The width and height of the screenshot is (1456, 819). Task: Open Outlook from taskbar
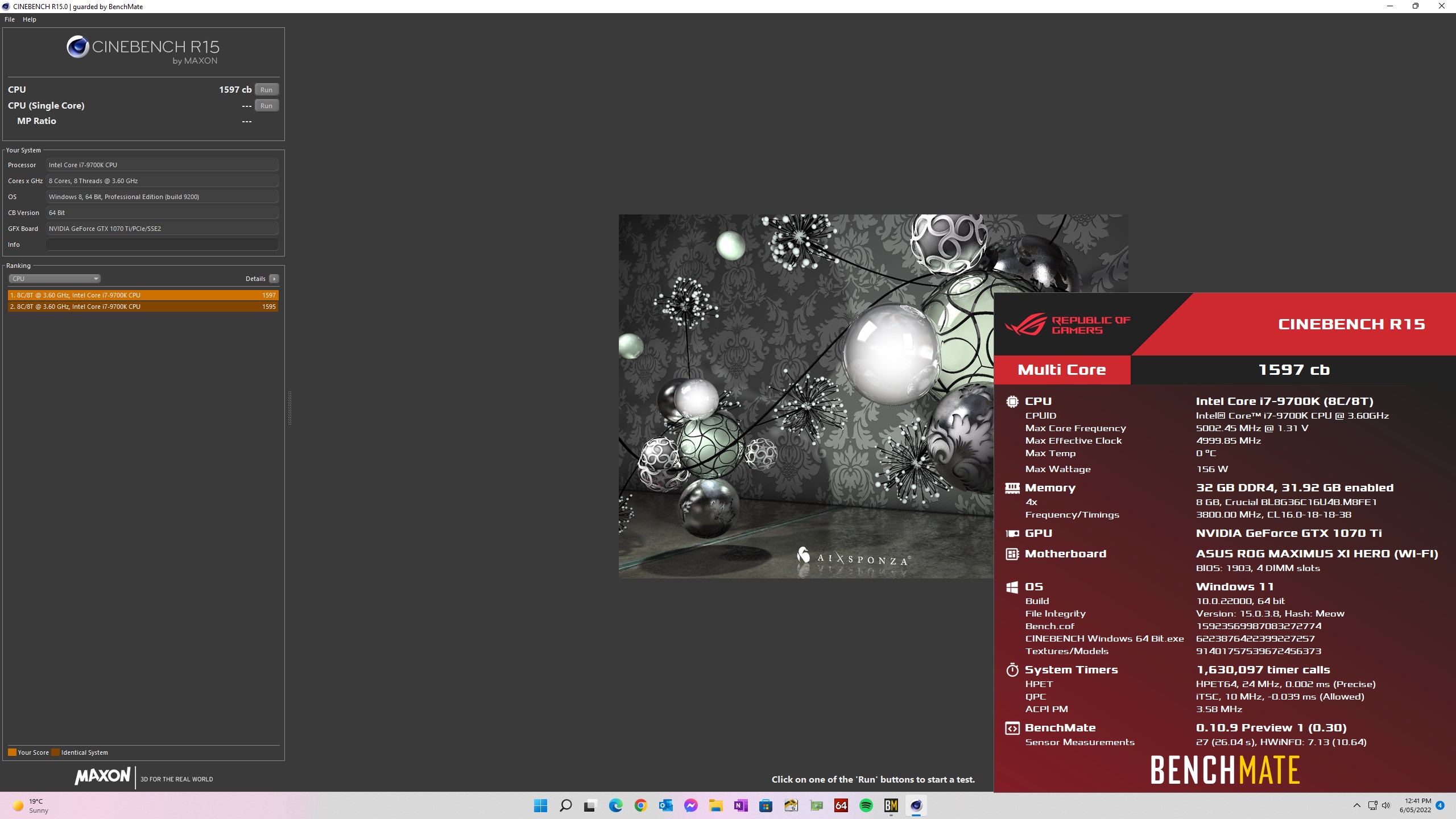(665, 805)
